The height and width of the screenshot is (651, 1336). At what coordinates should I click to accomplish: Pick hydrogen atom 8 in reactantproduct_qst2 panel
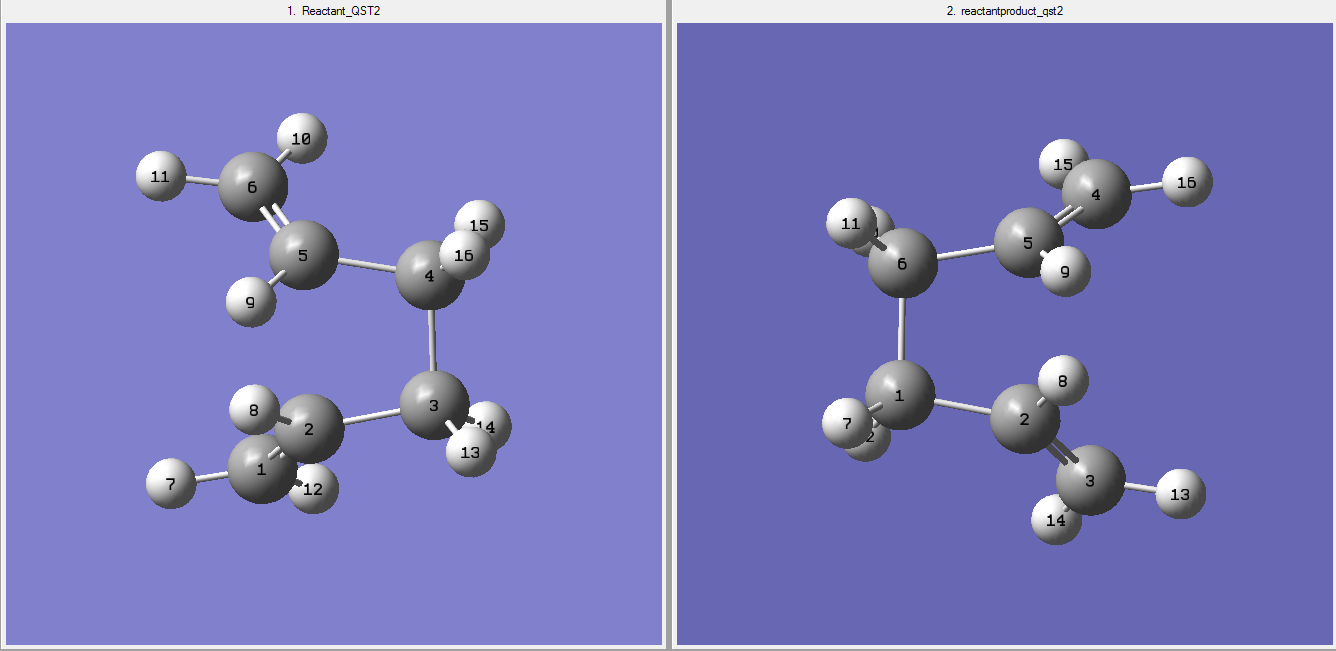1063,380
